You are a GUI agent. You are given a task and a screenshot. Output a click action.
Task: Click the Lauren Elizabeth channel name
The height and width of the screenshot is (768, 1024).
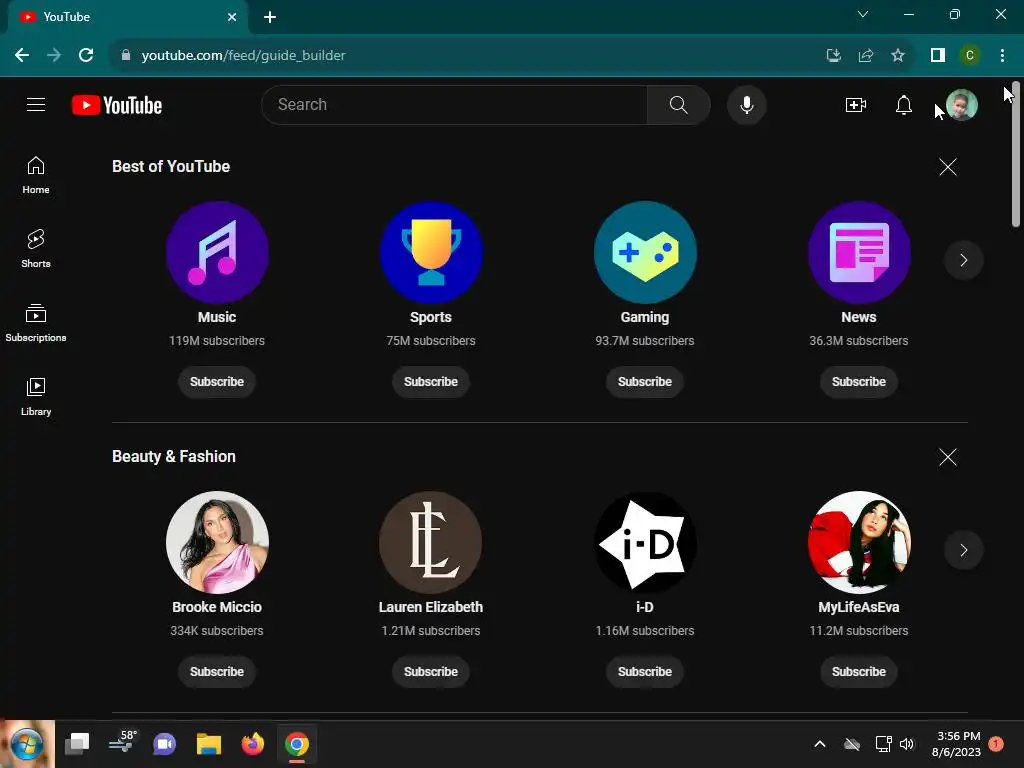click(431, 607)
